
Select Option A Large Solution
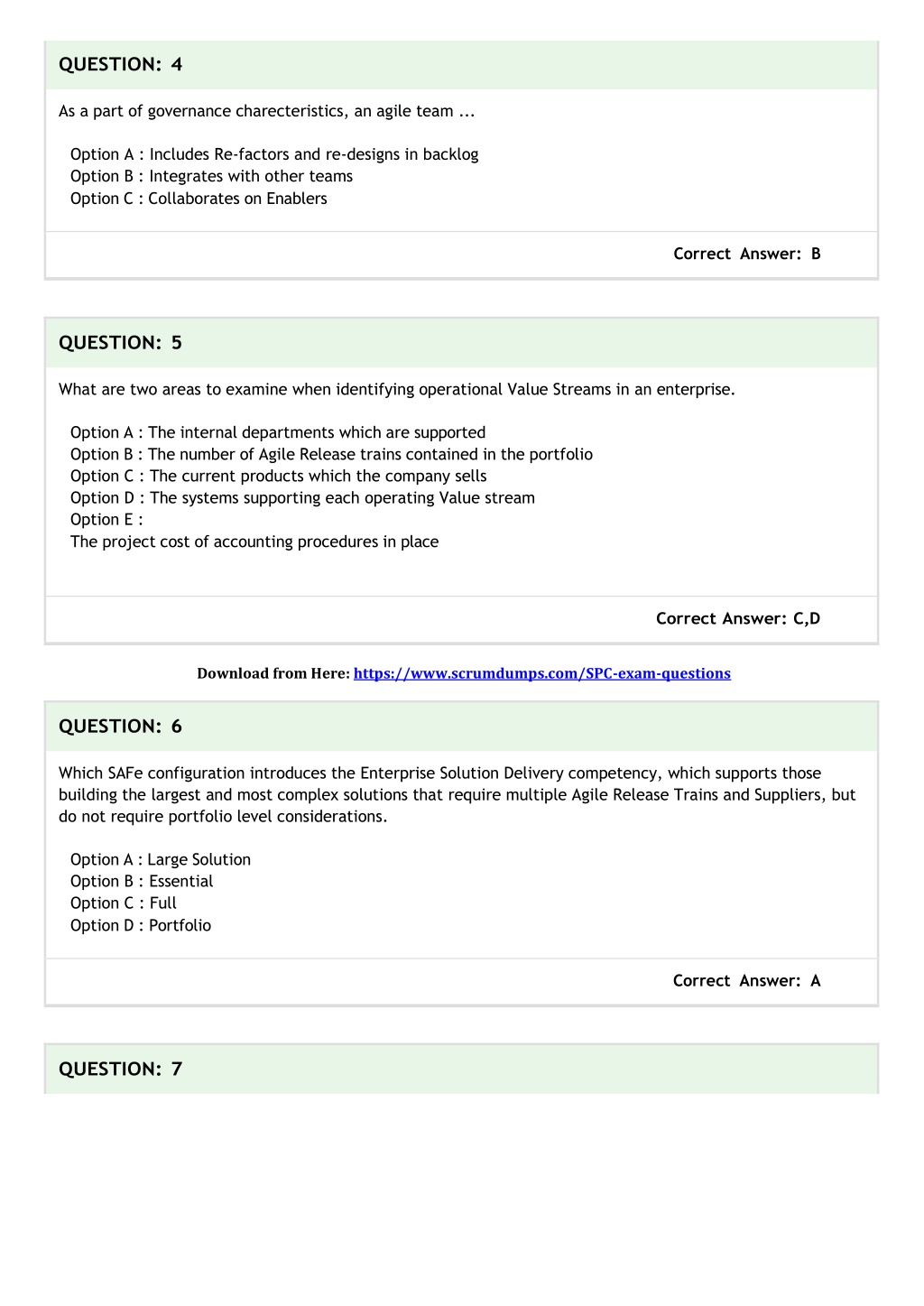pyautogui.click(x=161, y=859)
